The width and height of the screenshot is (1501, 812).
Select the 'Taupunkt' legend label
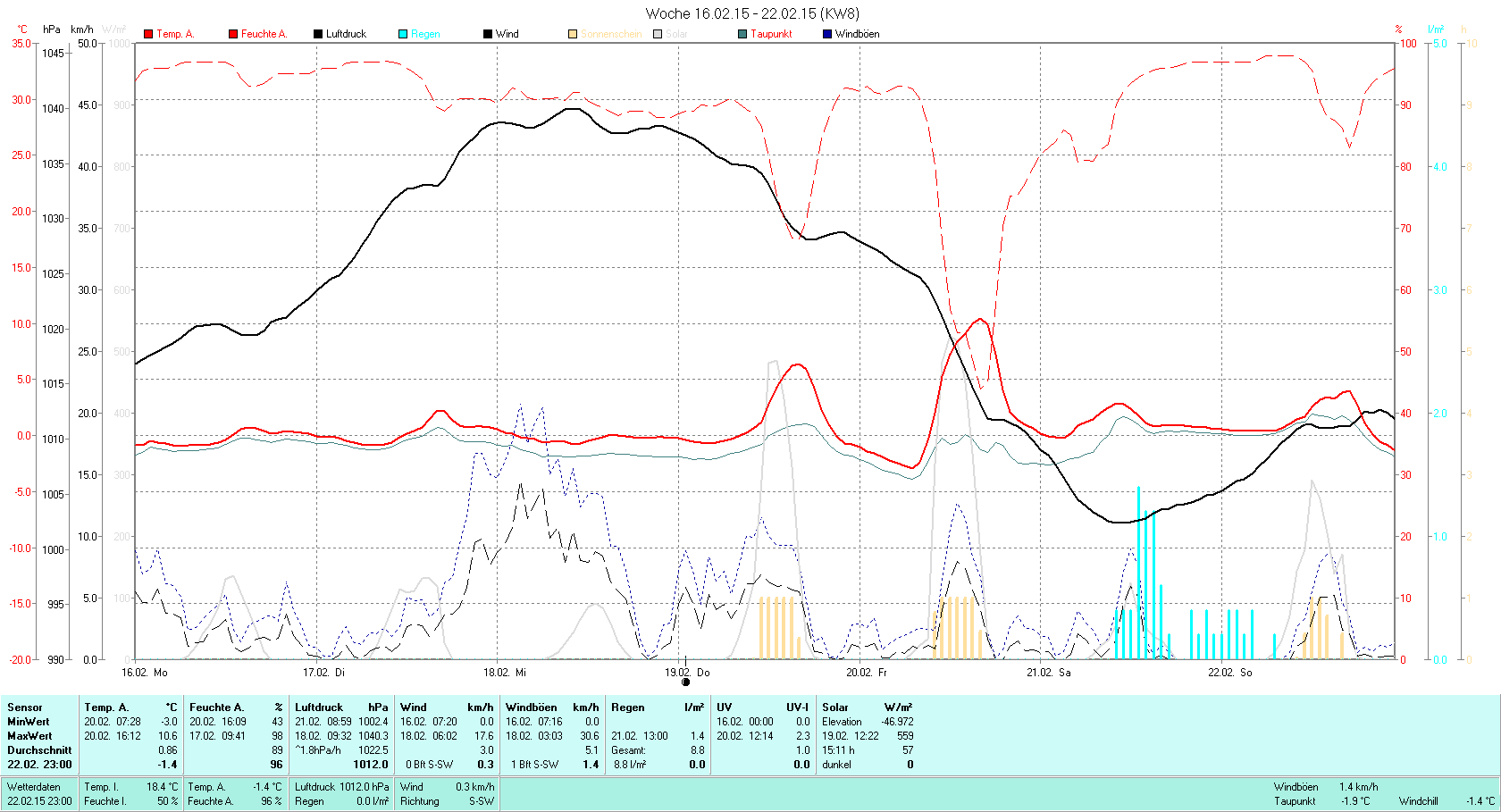point(771,34)
